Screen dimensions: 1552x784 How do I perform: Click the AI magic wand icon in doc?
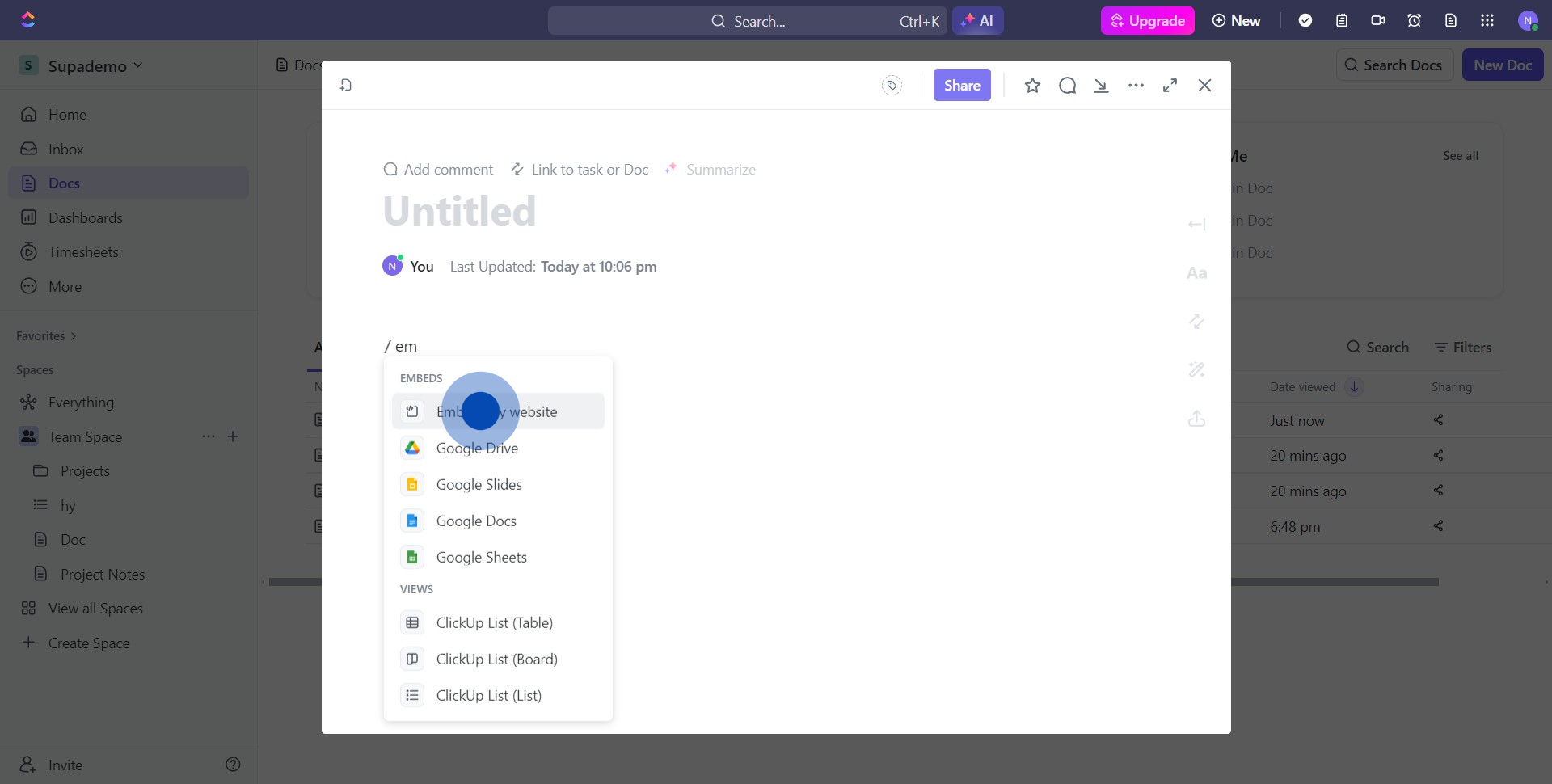tap(1196, 369)
